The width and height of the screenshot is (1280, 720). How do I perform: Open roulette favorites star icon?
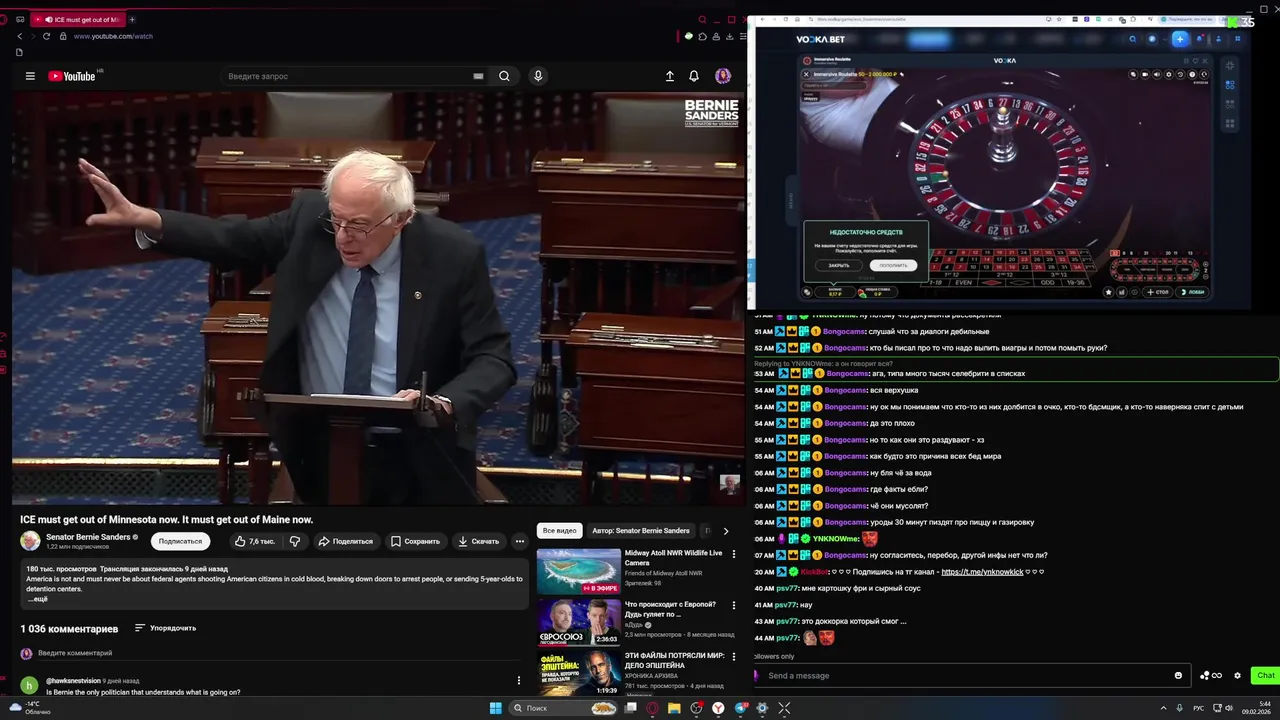pyautogui.click(x=1109, y=292)
